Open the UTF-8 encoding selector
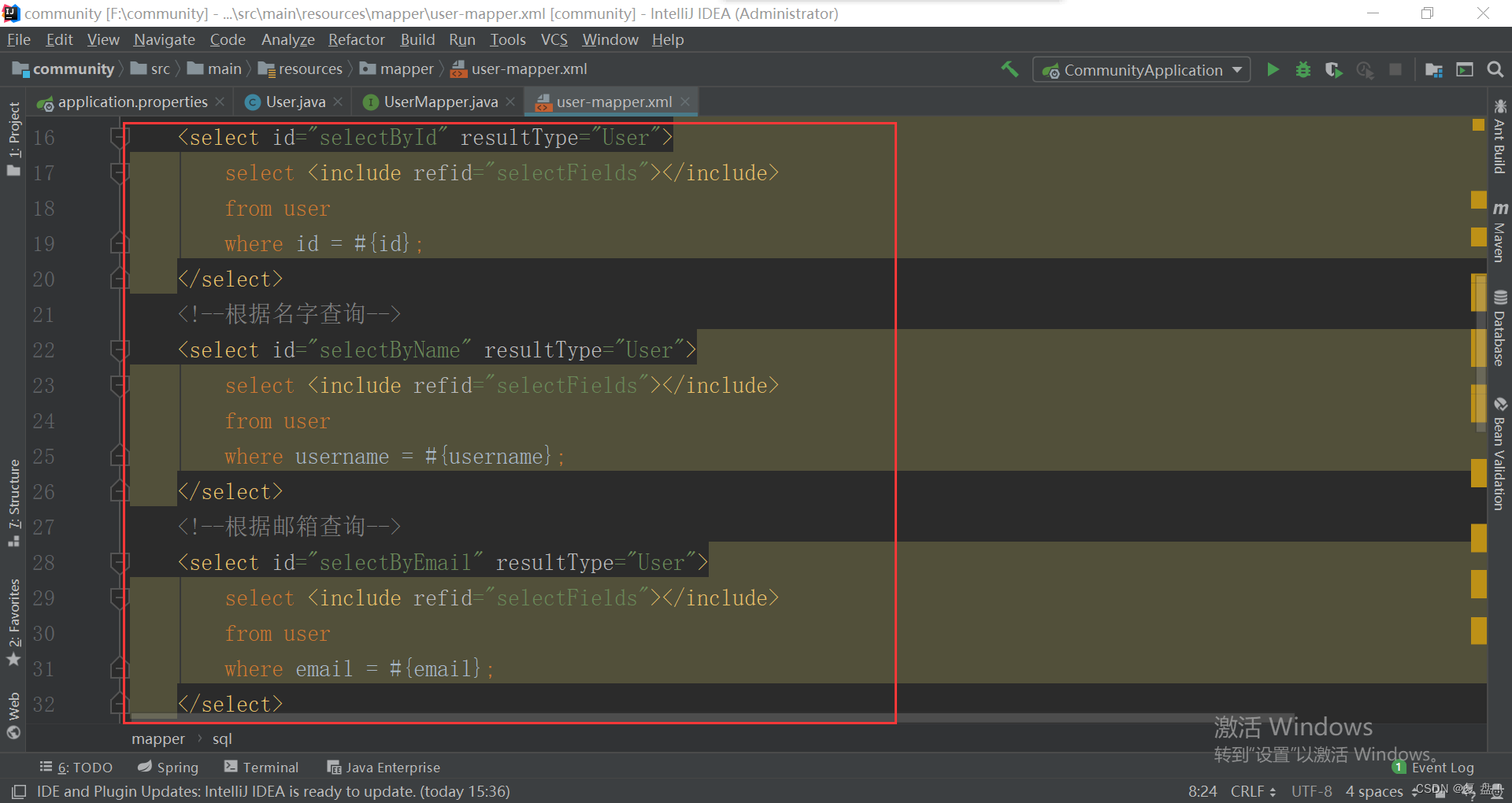 click(1311, 791)
